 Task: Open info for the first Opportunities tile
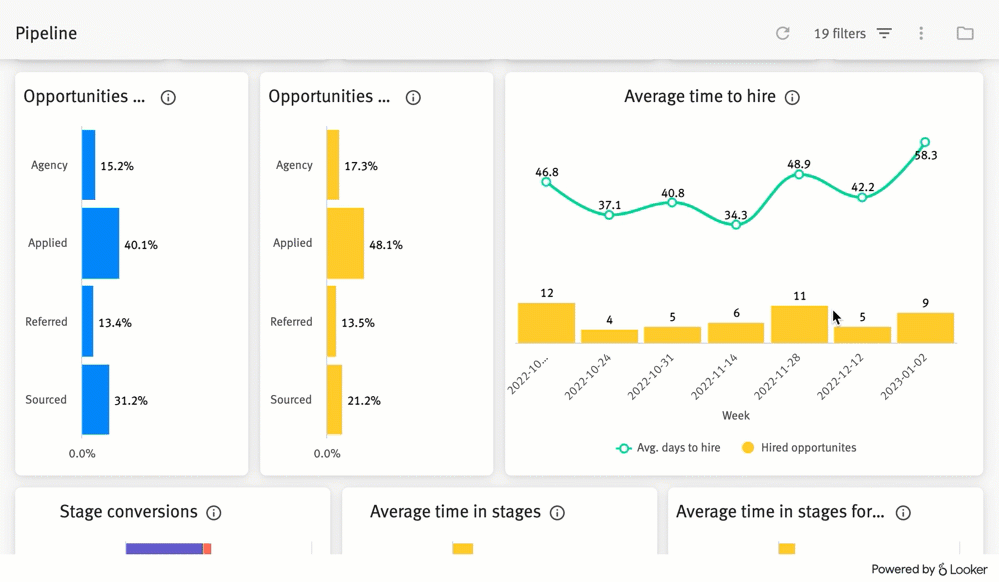(x=168, y=97)
